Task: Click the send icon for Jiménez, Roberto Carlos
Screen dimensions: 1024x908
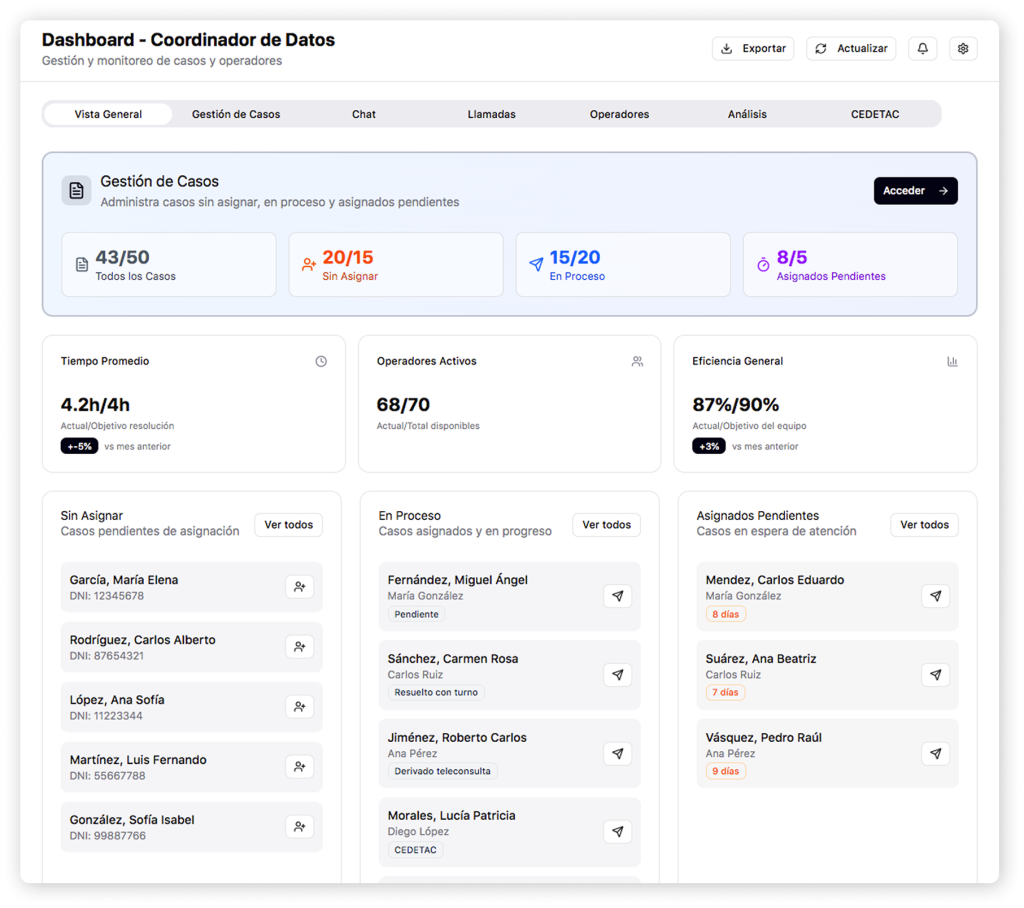Action: [x=617, y=753]
